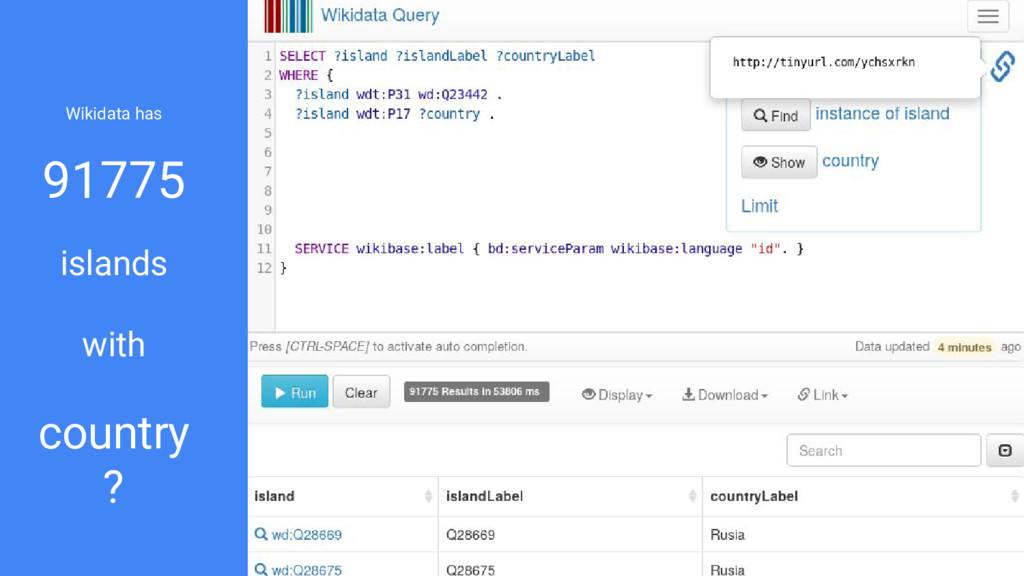Sort by the island column arrows
The image size is (1024, 576).
(428, 496)
